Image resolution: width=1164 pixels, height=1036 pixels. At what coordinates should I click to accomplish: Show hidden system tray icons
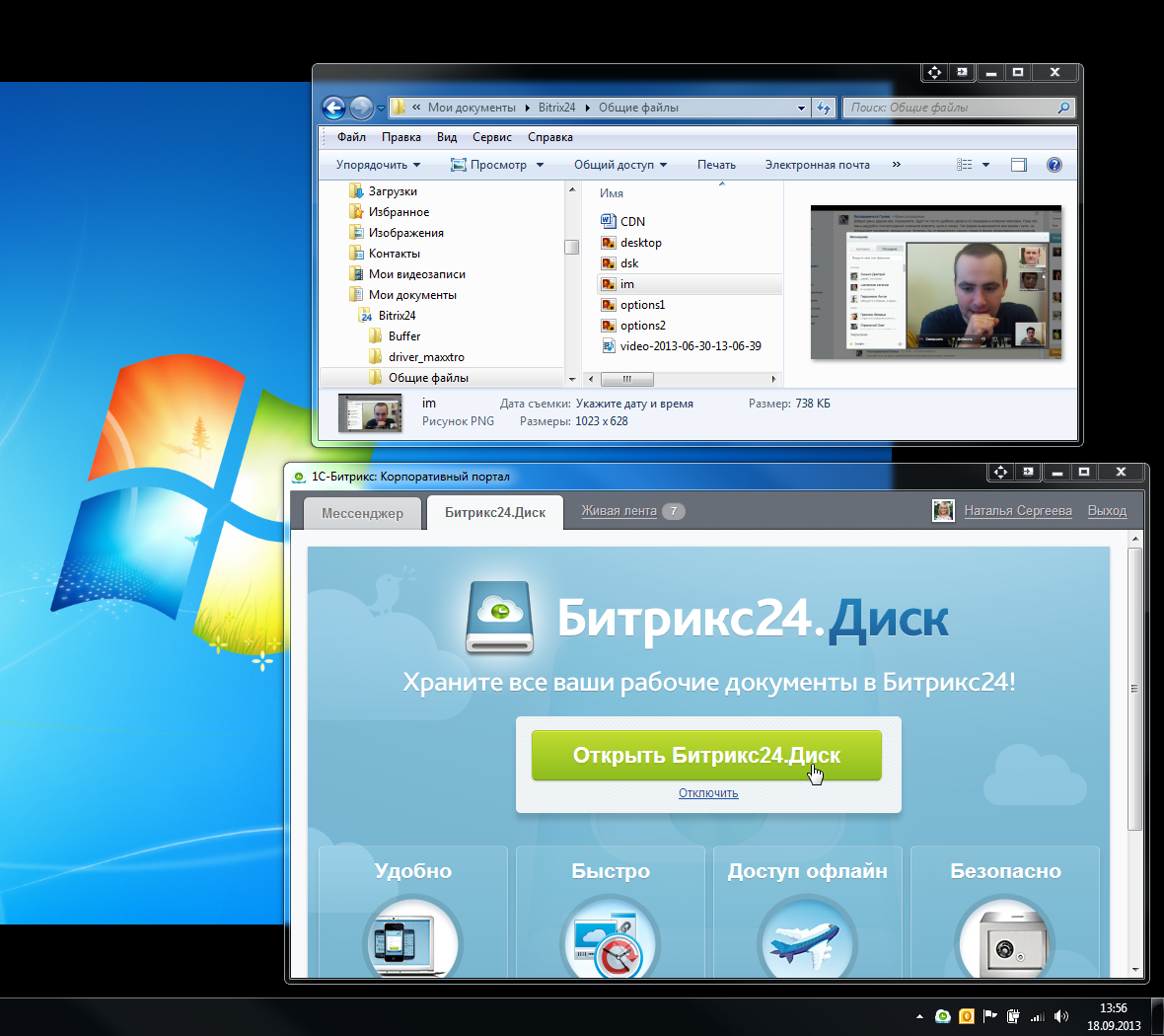coord(919,1016)
